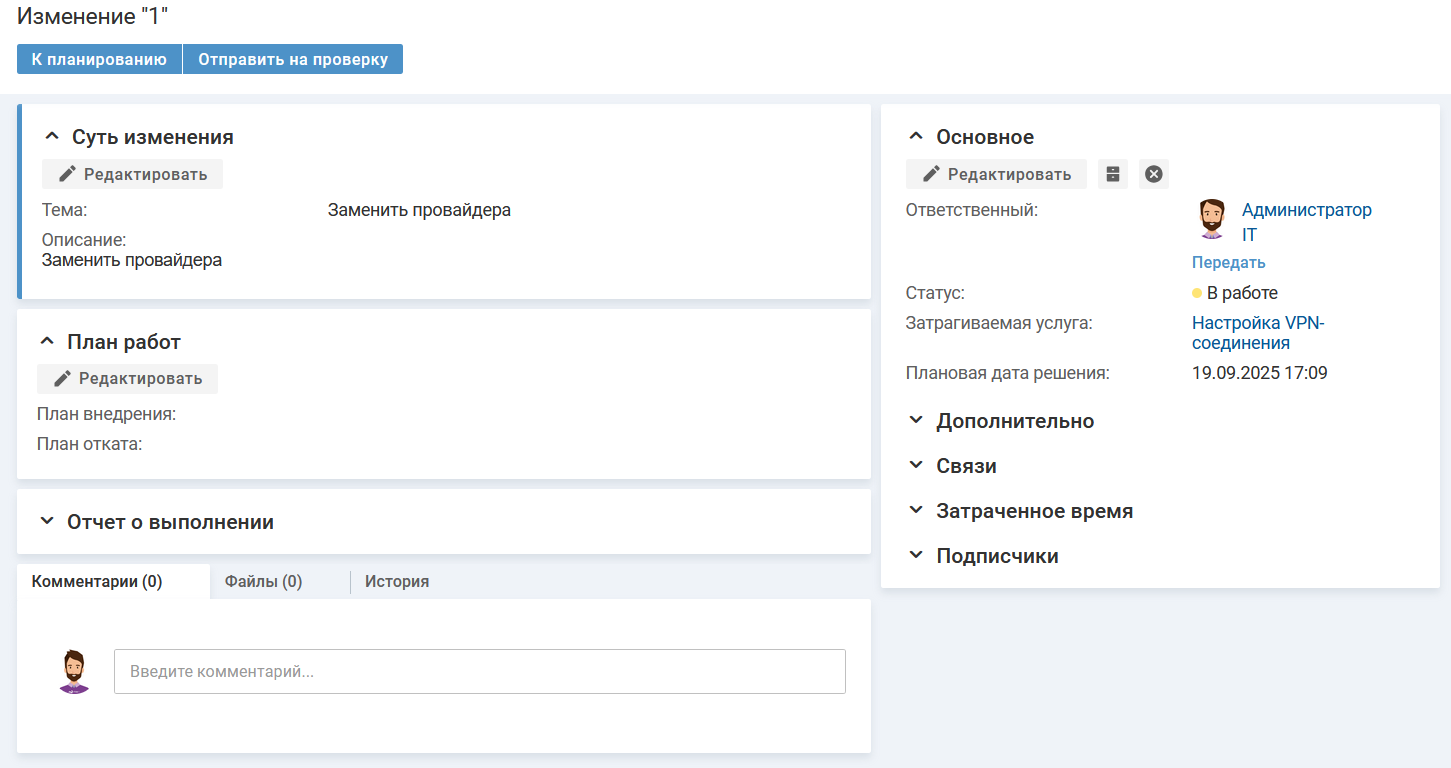Click the user avatar beside comment box
The height and width of the screenshot is (768, 1451).
tap(74, 672)
